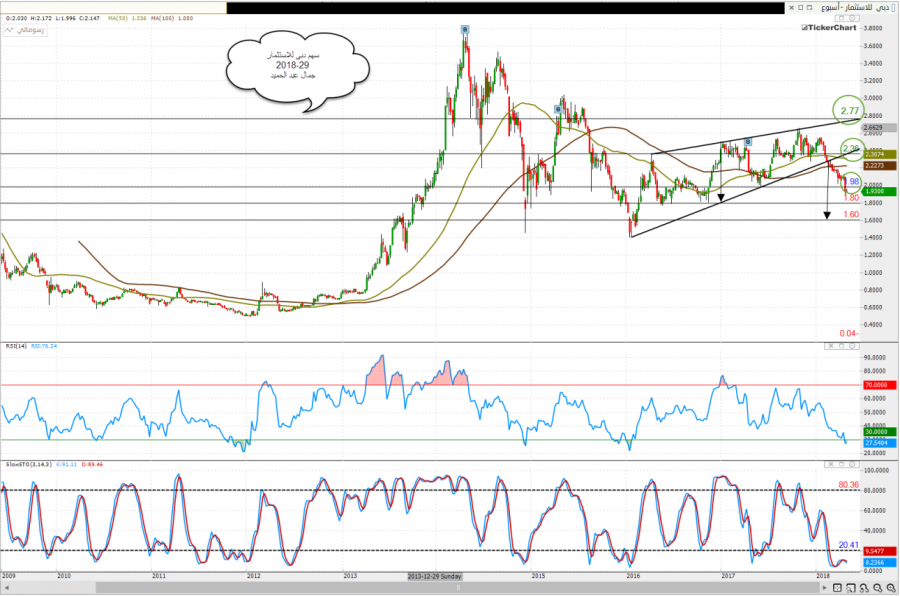The height and width of the screenshot is (596, 900).
Task: Click the olive 2.3074 MA price tag
Action: point(879,154)
